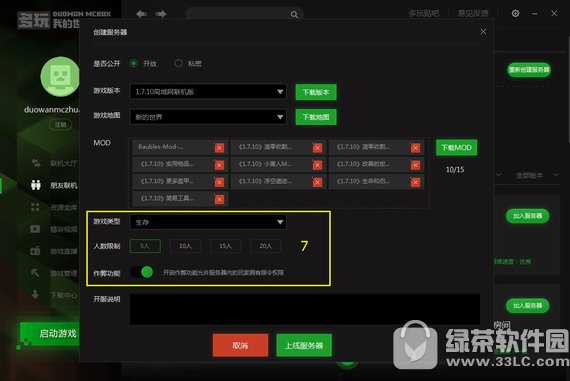Open the 游戏版本 dropdown
Screen dimensions: 570x381
208,91
